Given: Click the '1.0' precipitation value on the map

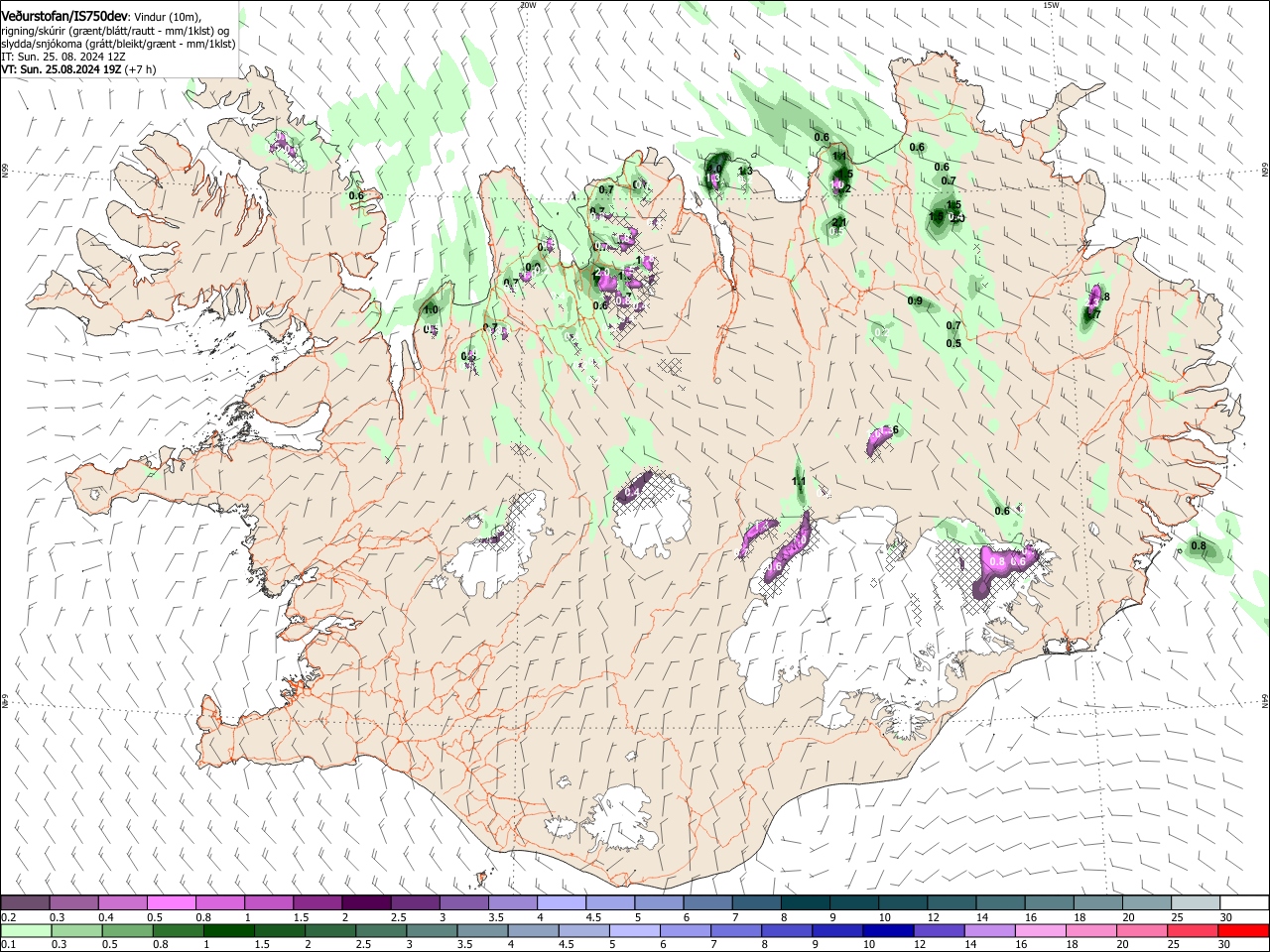Looking at the screenshot, I should (431, 310).
